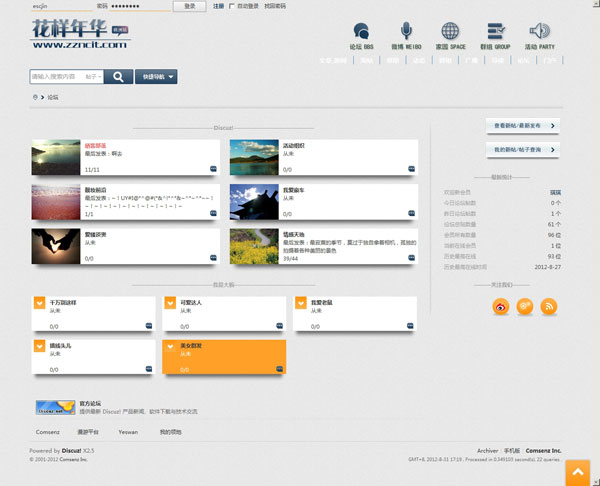Screen dimensions: 600x486
Task: Expand the 快捷导航 quick navigation dropdown
Action: 156,77
